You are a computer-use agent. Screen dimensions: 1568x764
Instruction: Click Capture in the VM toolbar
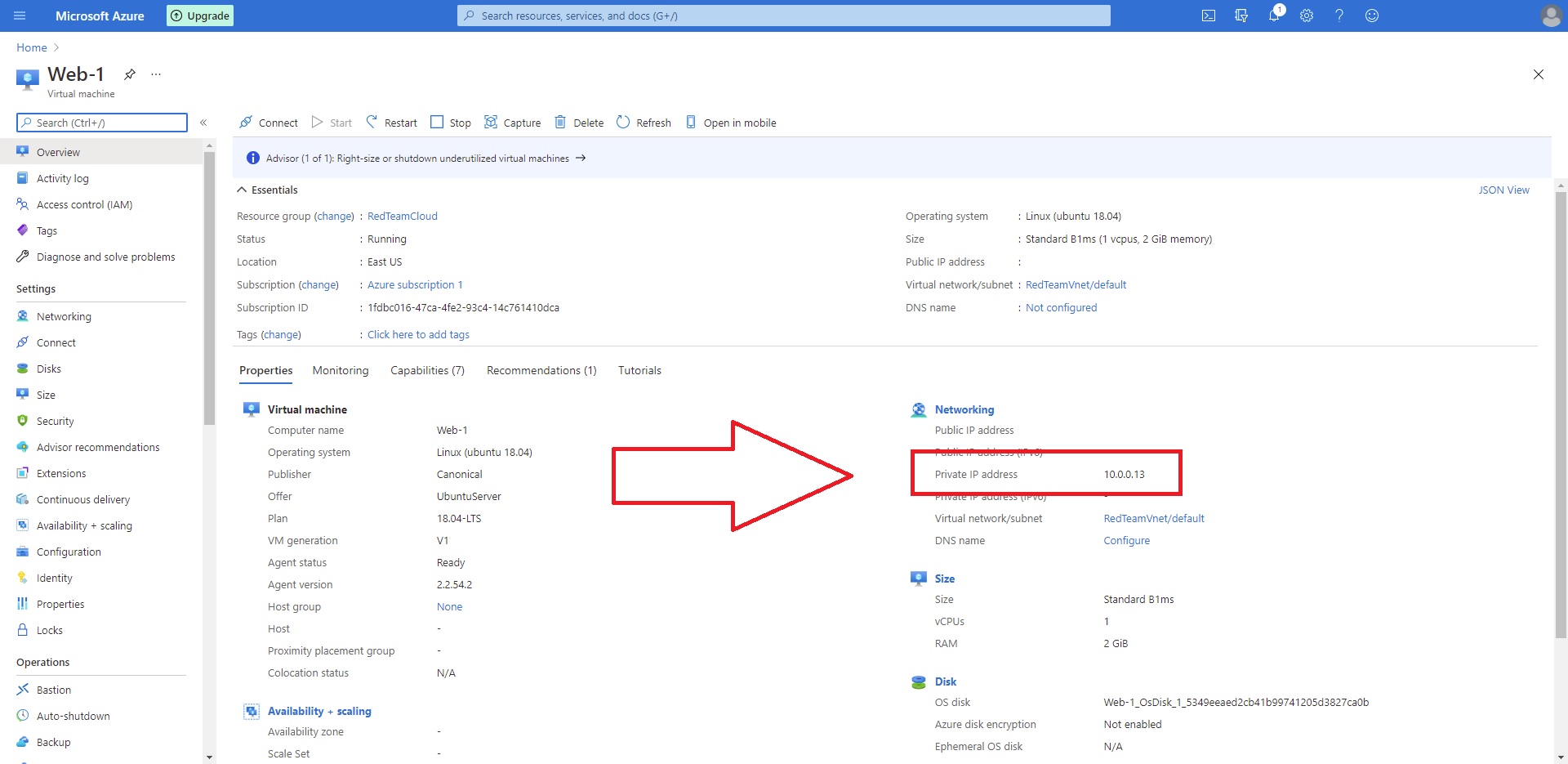[x=513, y=123]
